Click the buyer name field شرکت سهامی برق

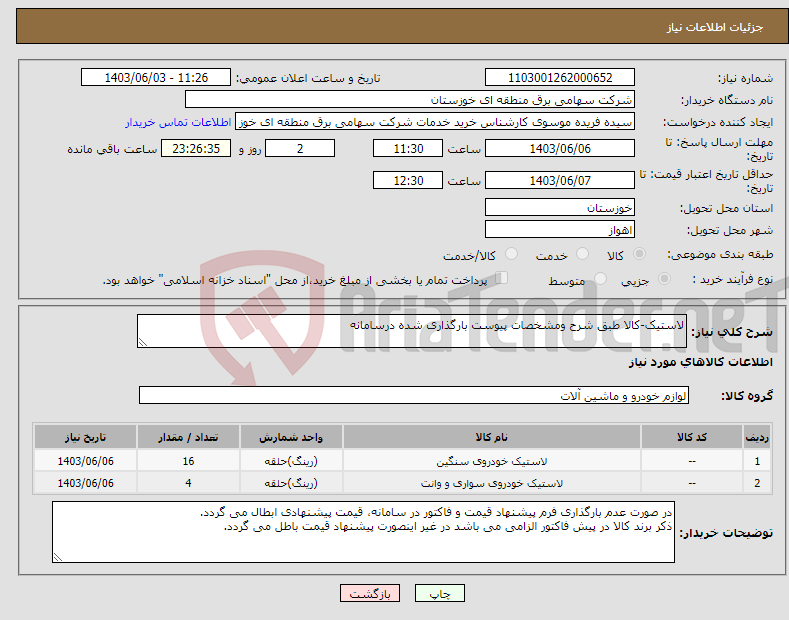(410, 99)
